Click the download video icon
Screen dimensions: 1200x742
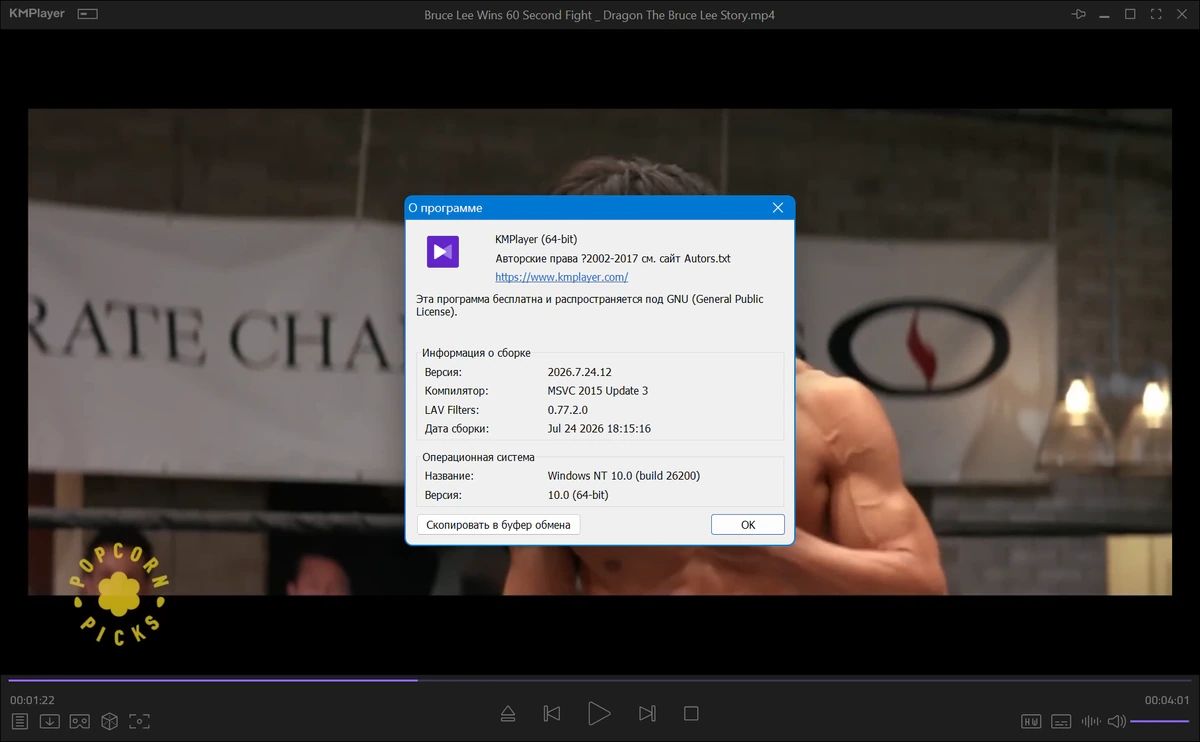[49, 721]
